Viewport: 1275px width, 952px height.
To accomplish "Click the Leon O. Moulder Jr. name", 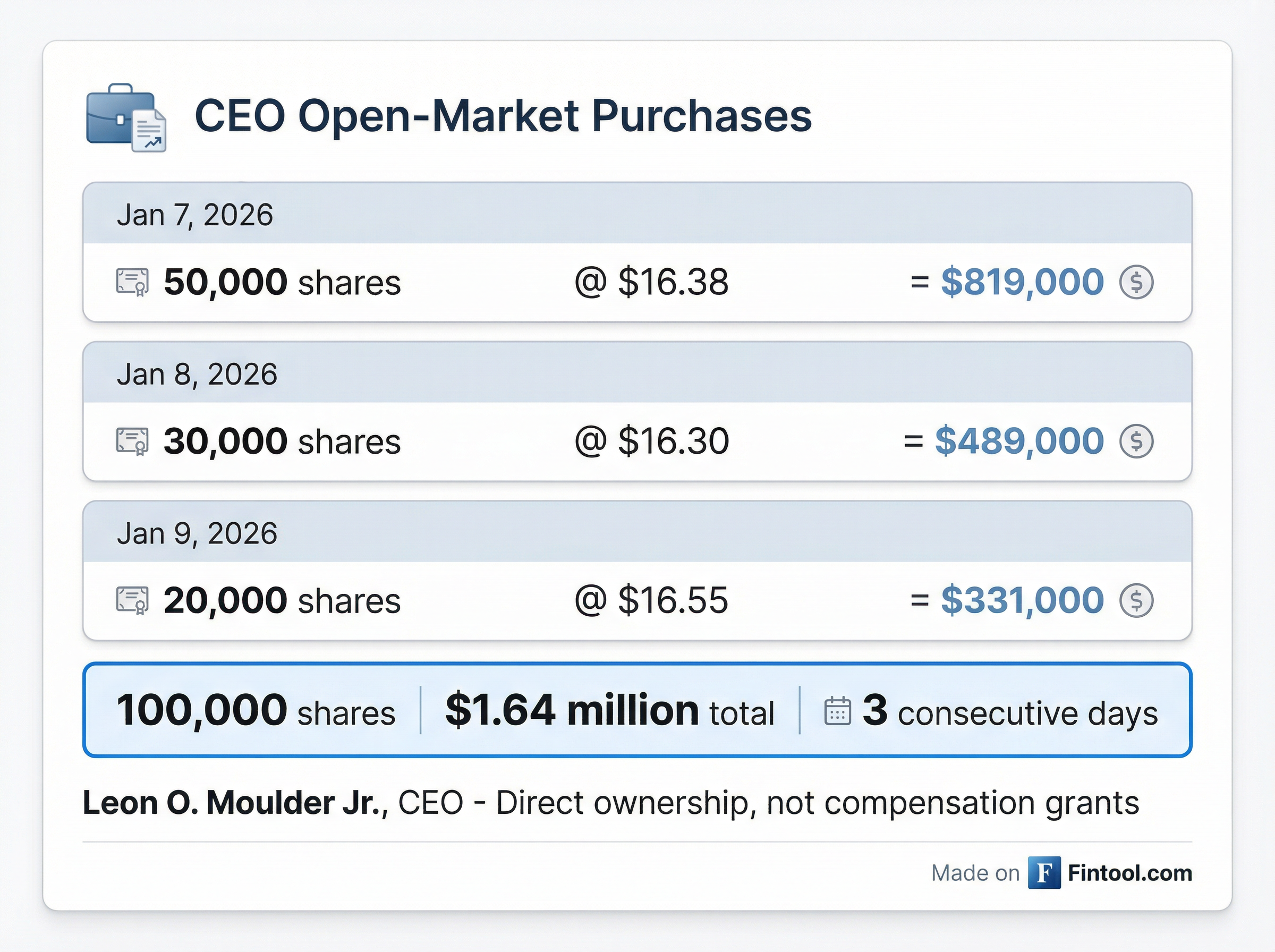I will pos(234,803).
